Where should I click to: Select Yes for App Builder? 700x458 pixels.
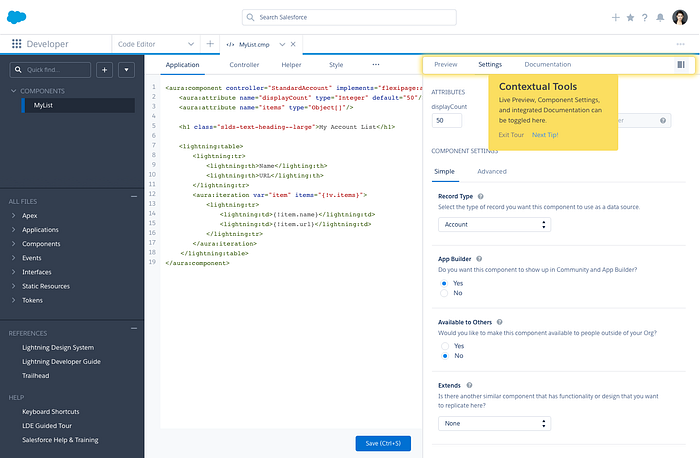[x=445, y=283]
